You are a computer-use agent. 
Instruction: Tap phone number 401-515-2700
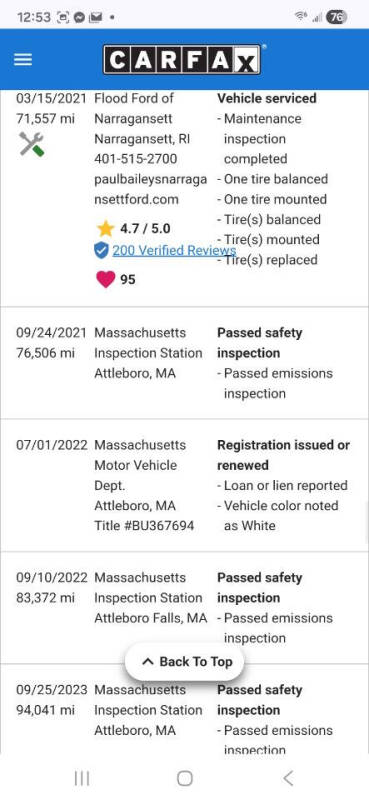(136, 159)
